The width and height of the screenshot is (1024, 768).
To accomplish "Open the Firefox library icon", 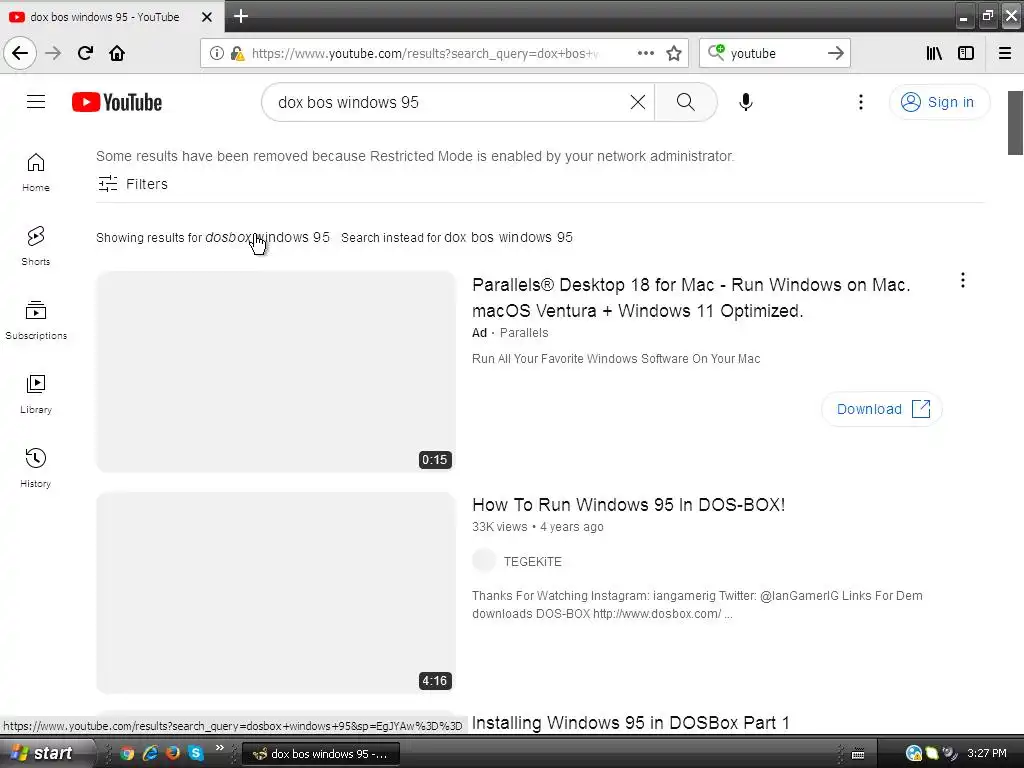I will click(934, 53).
